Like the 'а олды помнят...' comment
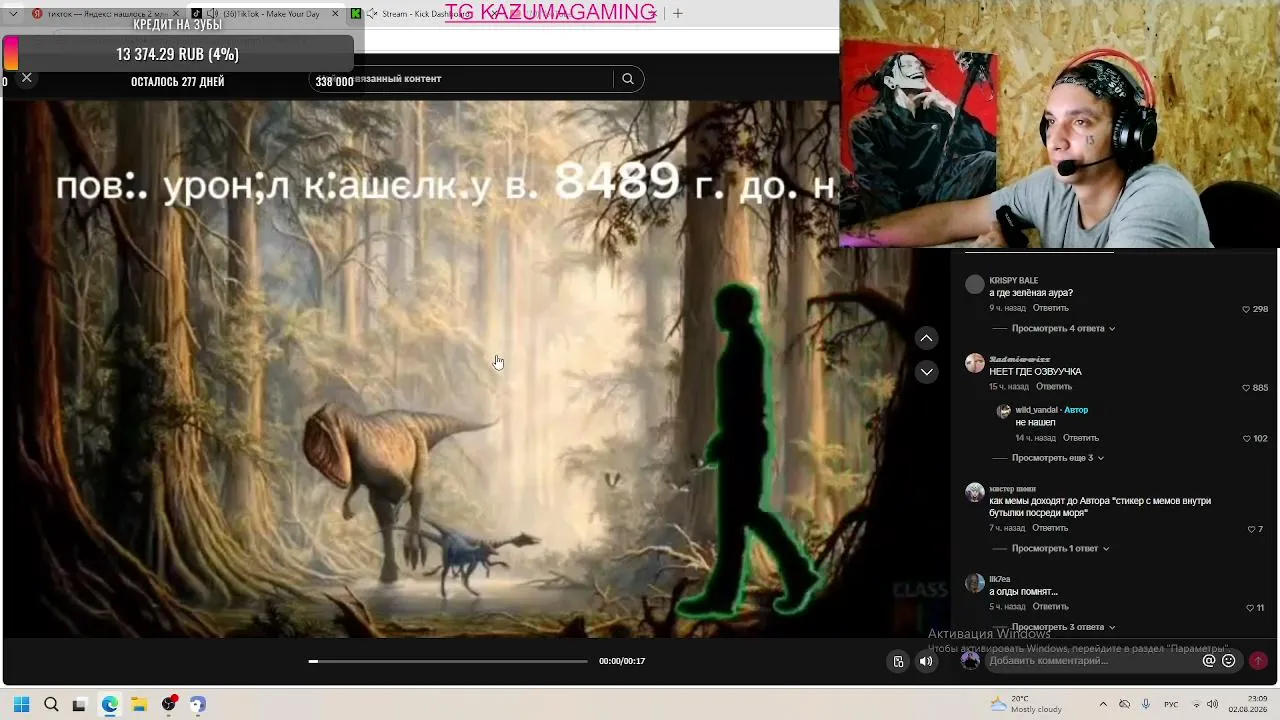Screen dimensions: 1280x720 [x=1250, y=607]
